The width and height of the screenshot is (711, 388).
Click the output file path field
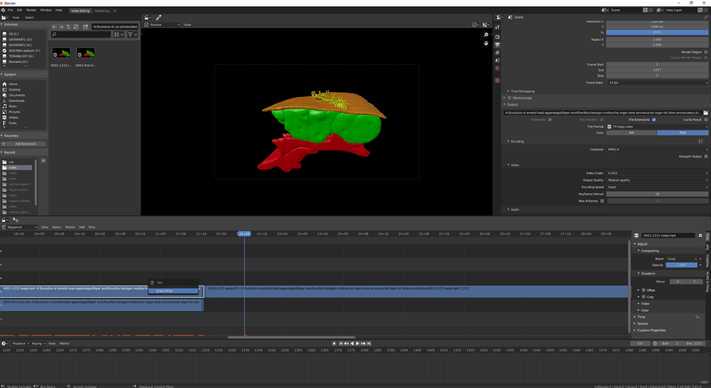coord(603,112)
